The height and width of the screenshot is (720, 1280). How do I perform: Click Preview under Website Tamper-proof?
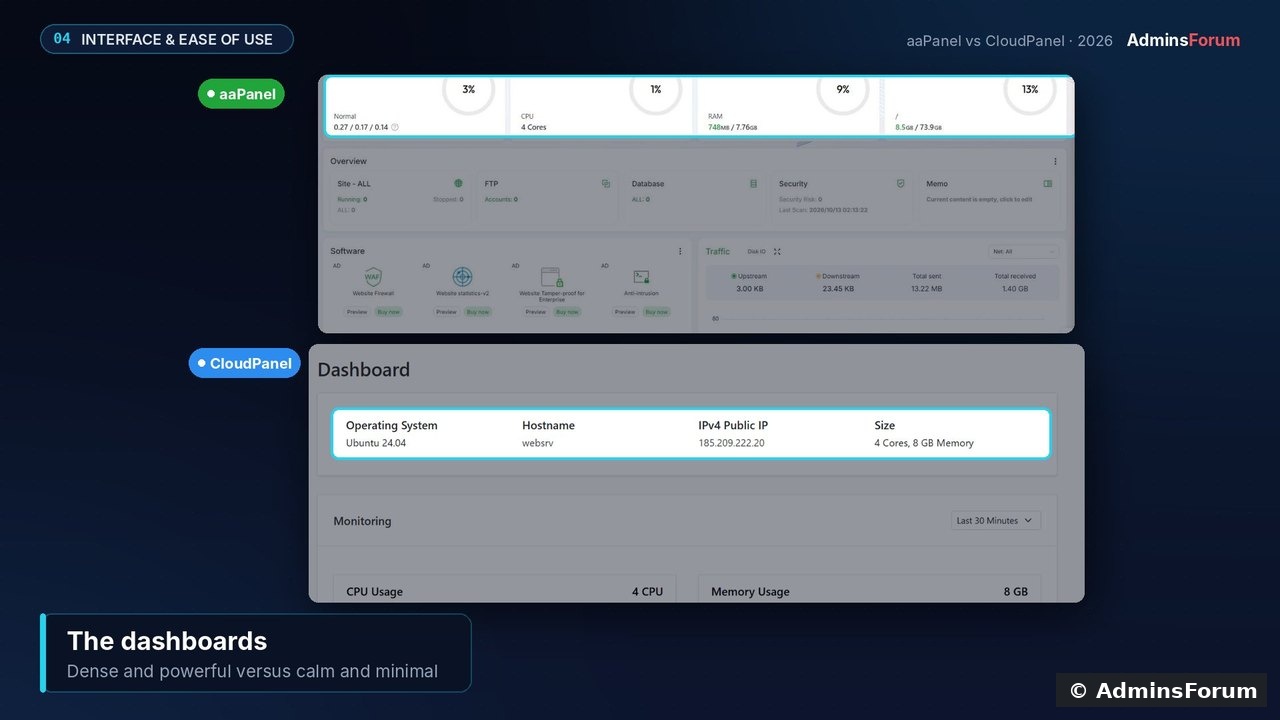pos(536,312)
